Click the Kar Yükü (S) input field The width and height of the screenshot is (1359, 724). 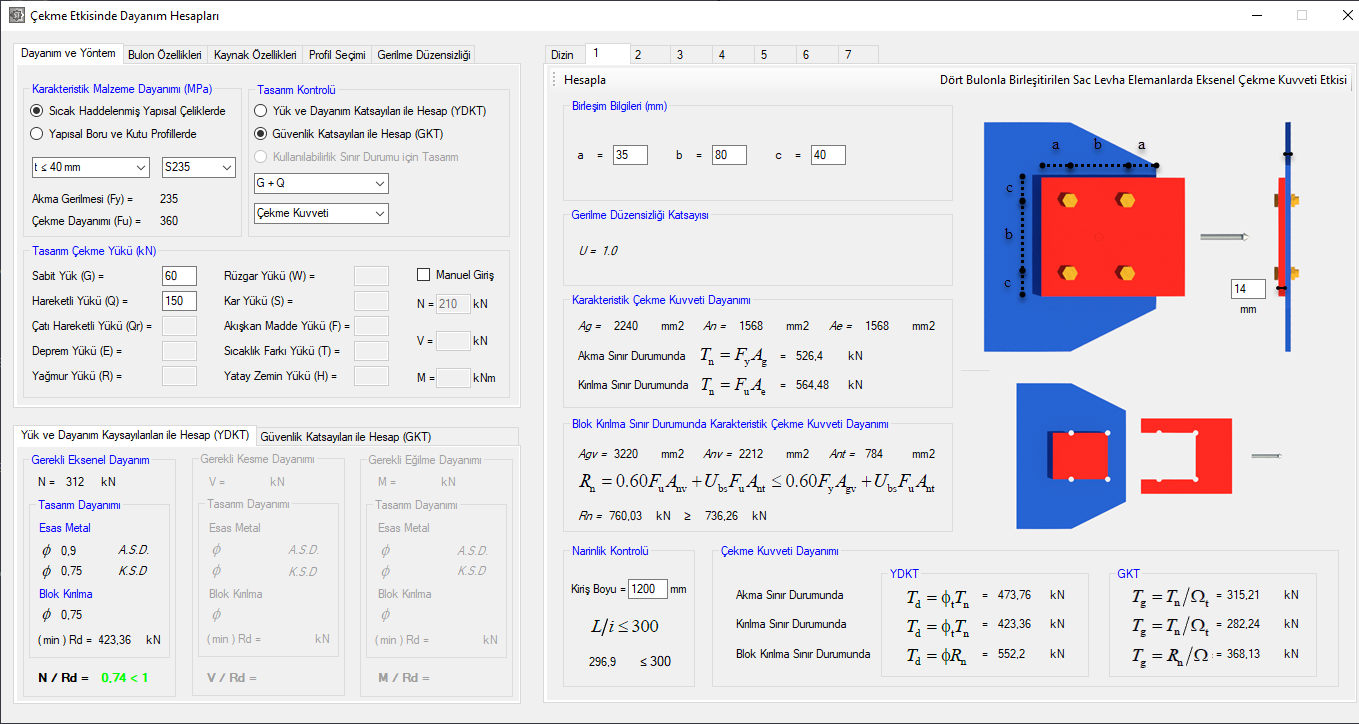tap(371, 301)
